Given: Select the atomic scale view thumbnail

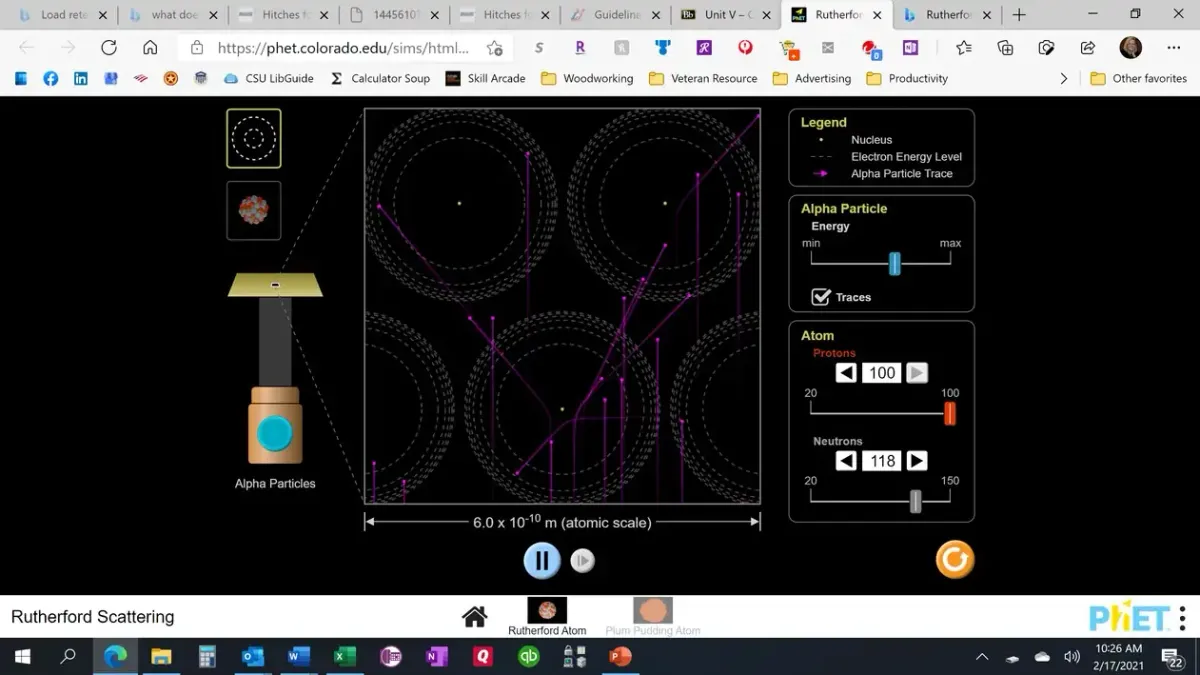Looking at the screenshot, I should tap(254, 138).
